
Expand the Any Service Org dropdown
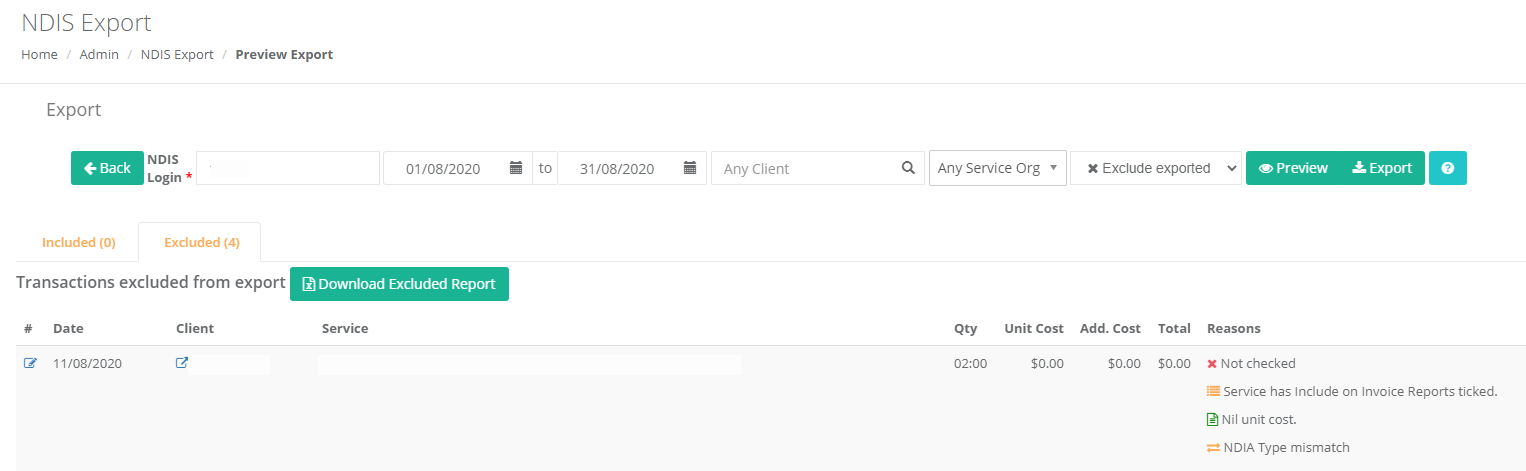click(x=998, y=168)
